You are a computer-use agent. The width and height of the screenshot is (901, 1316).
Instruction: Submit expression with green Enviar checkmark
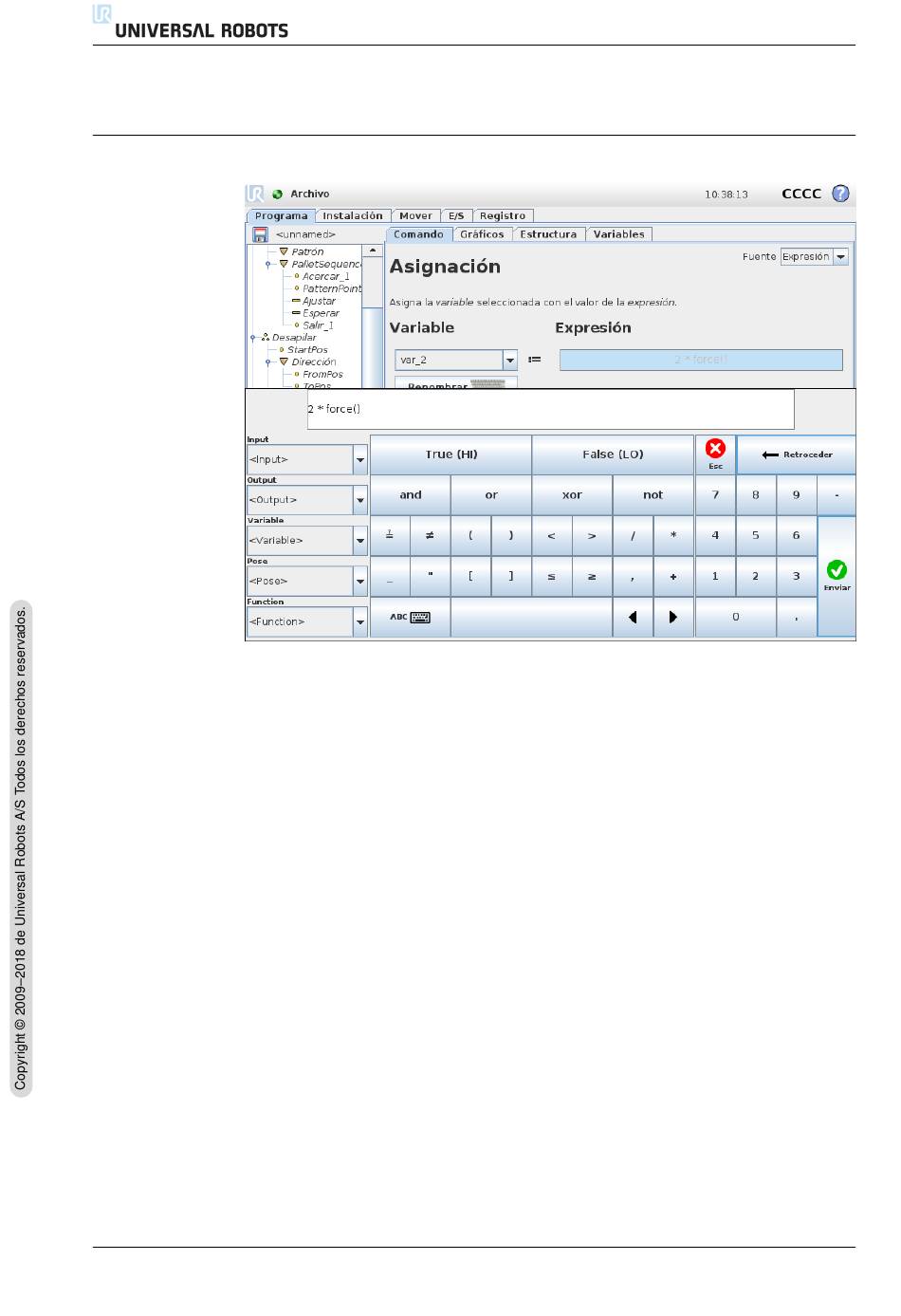(x=837, y=576)
